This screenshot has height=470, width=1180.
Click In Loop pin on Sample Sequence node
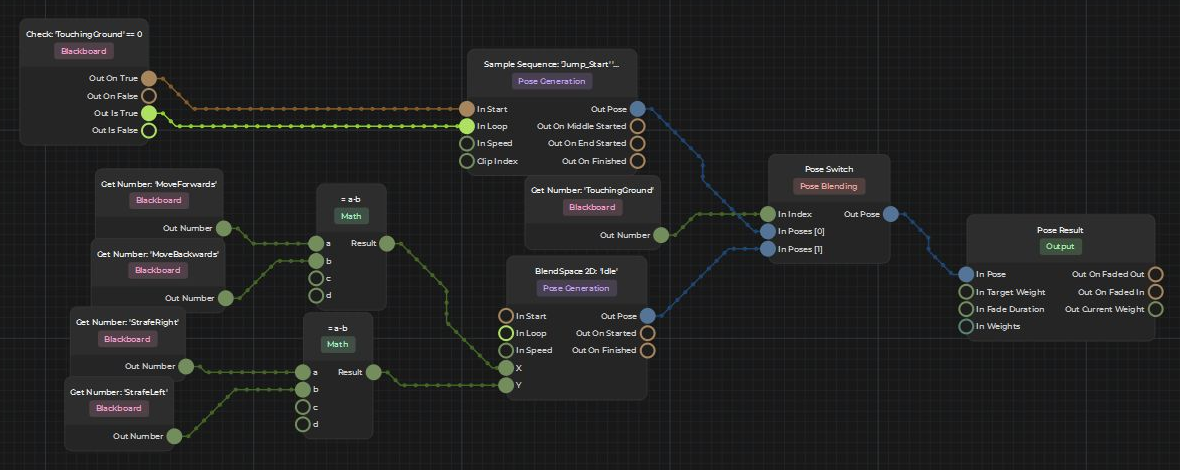[x=467, y=126]
